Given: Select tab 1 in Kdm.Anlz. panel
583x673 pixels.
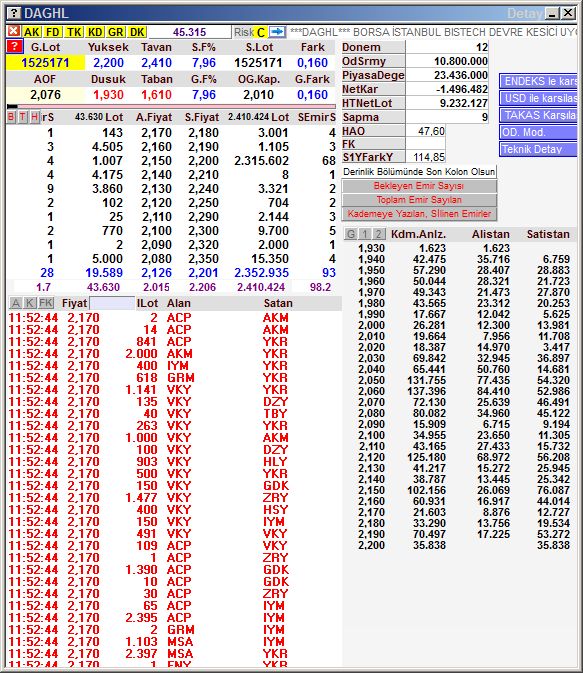Looking at the screenshot, I should coord(365,234).
